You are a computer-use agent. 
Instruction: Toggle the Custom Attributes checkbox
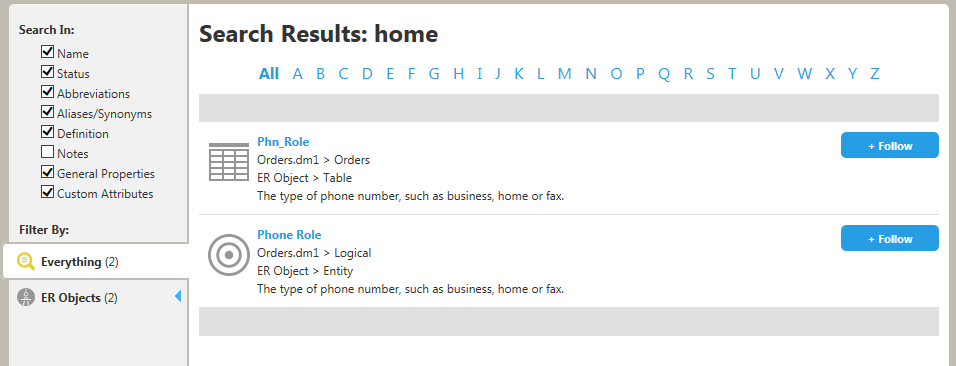click(47, 192)
